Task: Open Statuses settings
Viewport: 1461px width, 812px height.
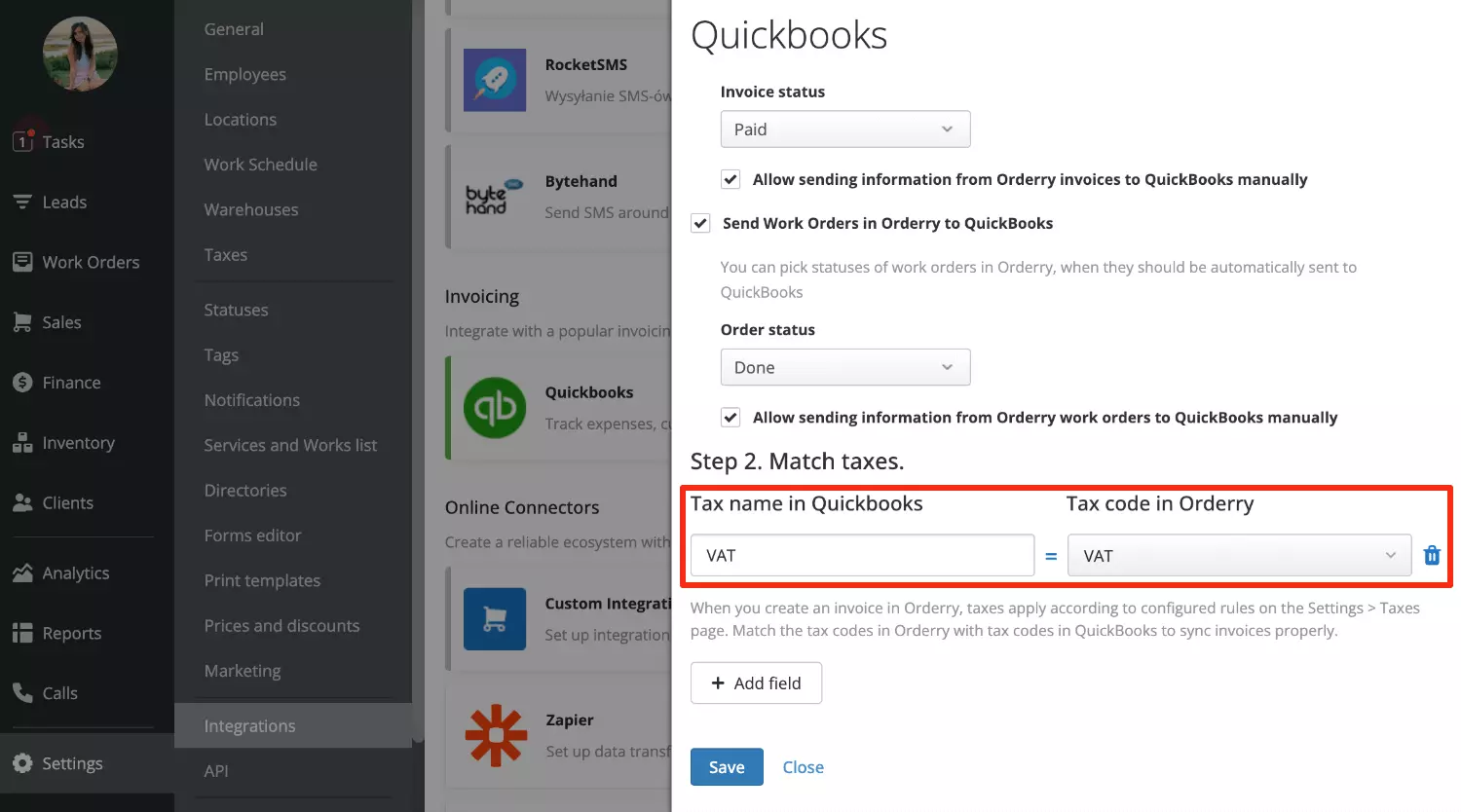Action: pyautogui.click(x=236, y=310)
